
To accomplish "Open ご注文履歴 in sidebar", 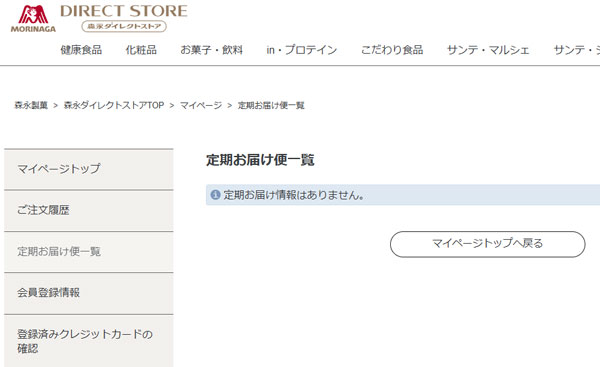I will coord(89,210).
